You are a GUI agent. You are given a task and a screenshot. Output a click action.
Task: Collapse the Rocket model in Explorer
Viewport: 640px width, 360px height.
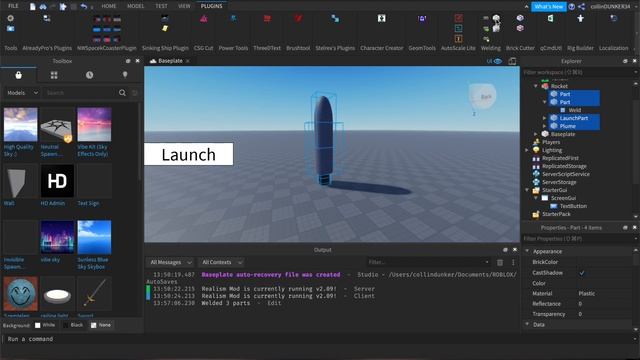pos(536,86)
